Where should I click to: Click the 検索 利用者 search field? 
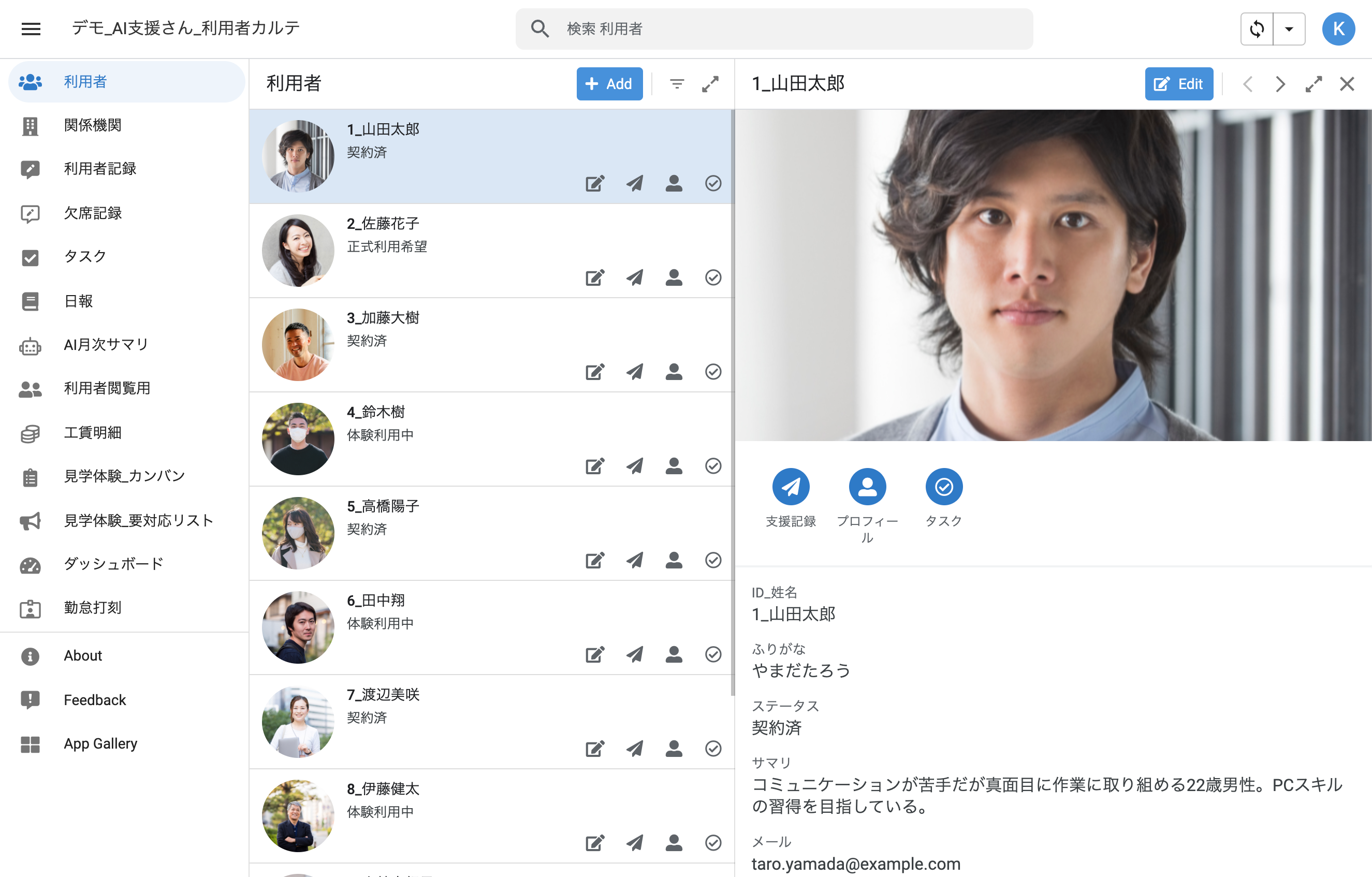point(786,28)
